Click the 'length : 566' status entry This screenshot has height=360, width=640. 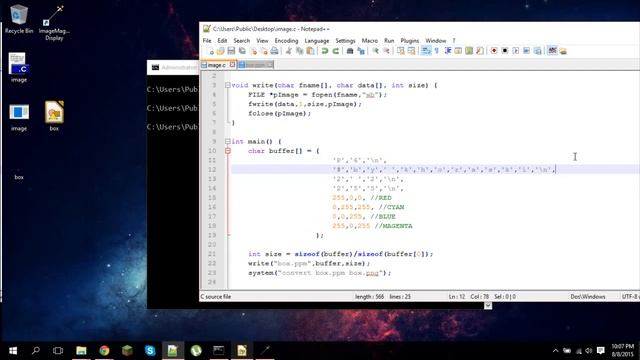tap(369, 297)
